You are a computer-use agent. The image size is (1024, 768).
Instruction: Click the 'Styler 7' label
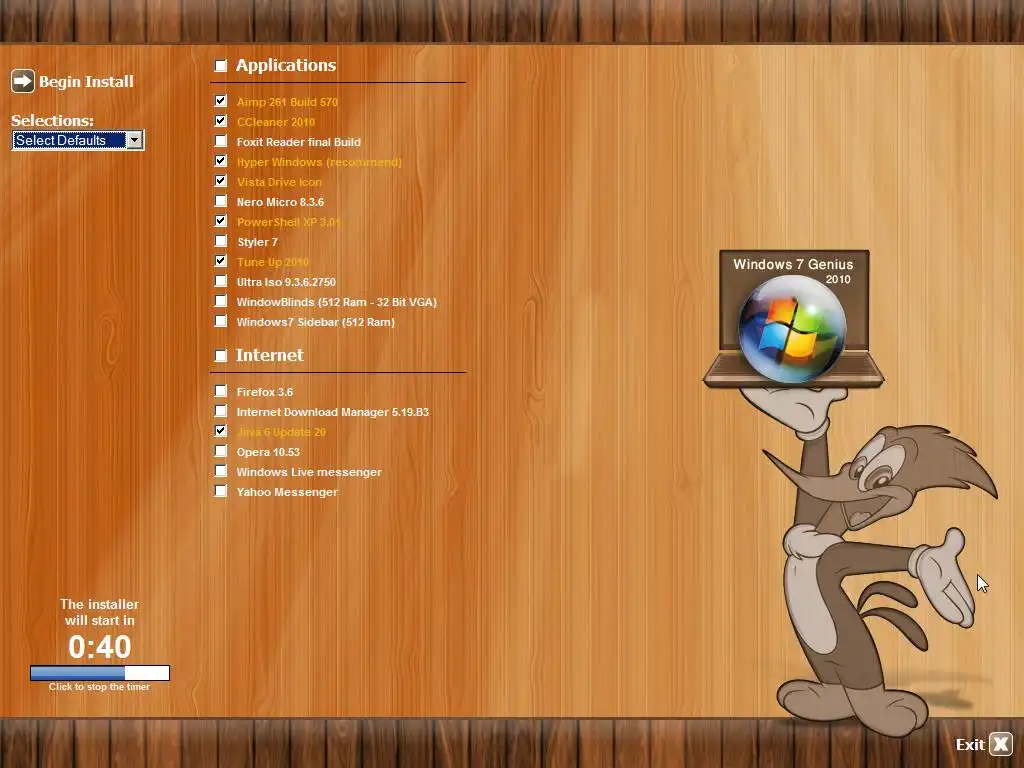click(x=257, y=242)
